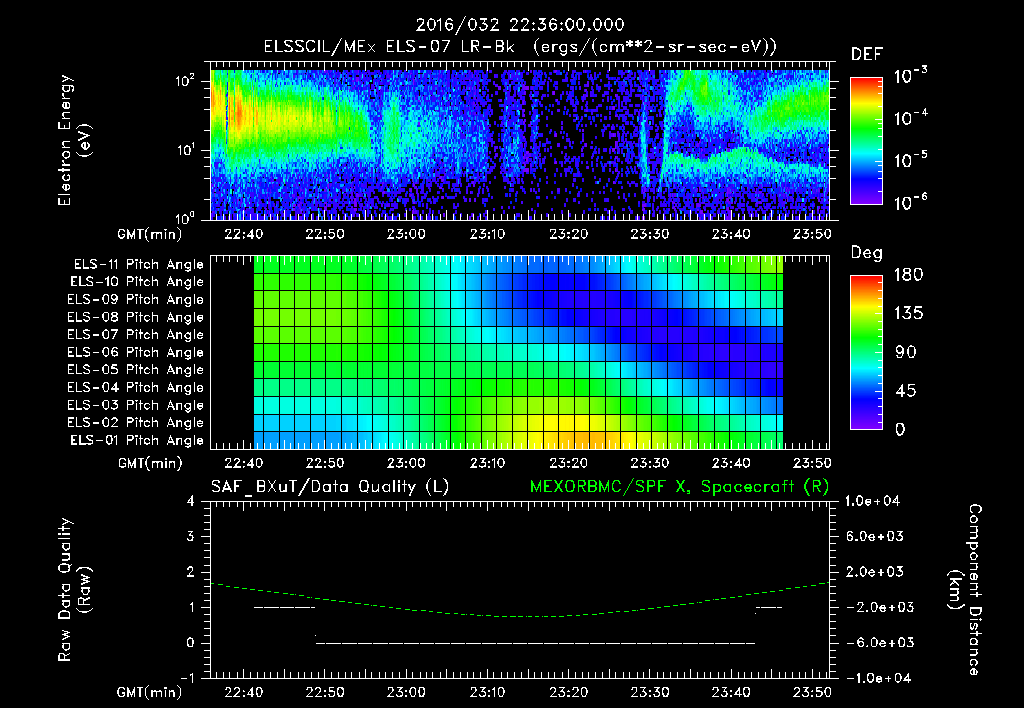
Task: Click the 22:40 tick label under the spectrogram
Action: (x=244, y=234)
